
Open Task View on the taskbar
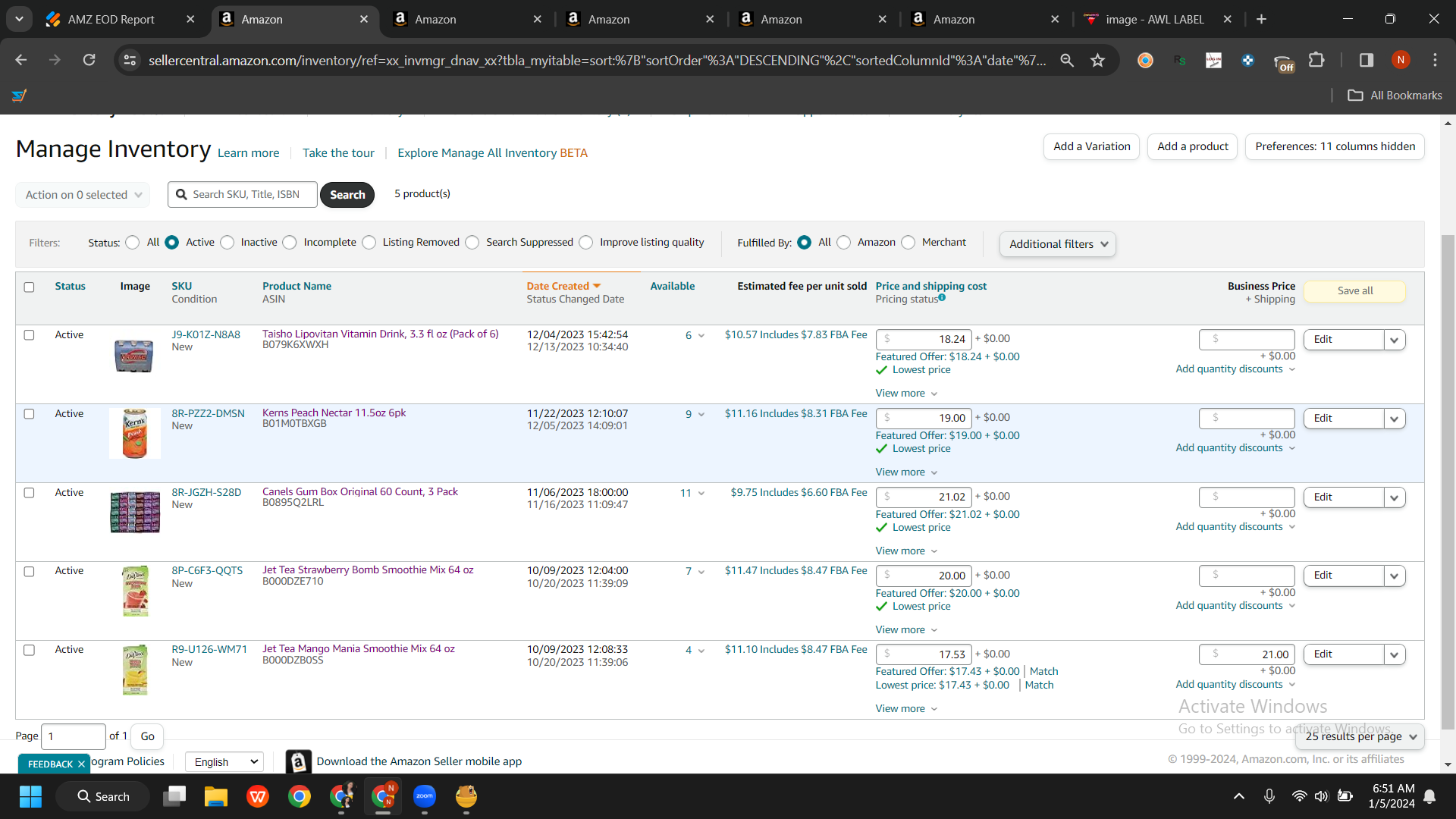point(174,796)
